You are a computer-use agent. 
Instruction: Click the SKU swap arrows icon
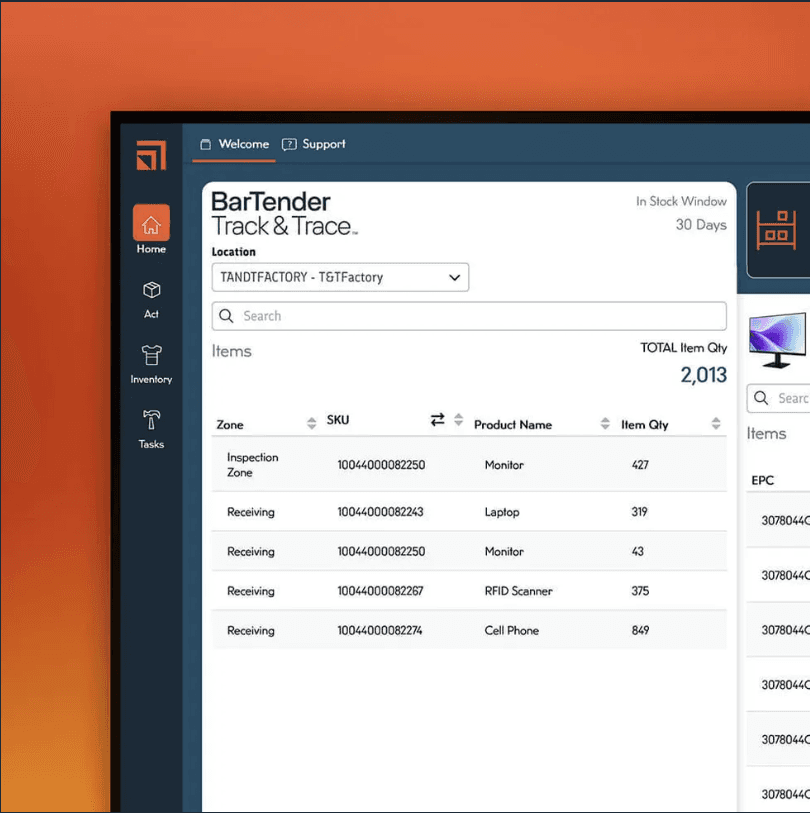(x=437, y=419)
